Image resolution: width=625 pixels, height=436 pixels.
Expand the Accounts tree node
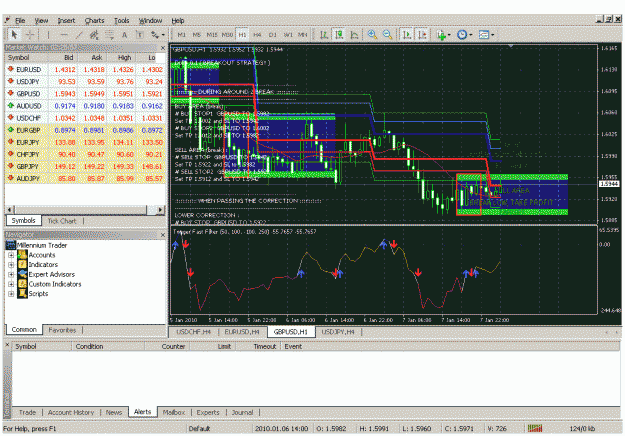tap(11, 255)
